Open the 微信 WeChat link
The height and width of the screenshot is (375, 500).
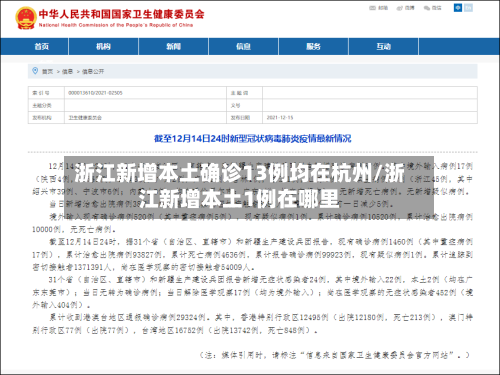point(433,8)
